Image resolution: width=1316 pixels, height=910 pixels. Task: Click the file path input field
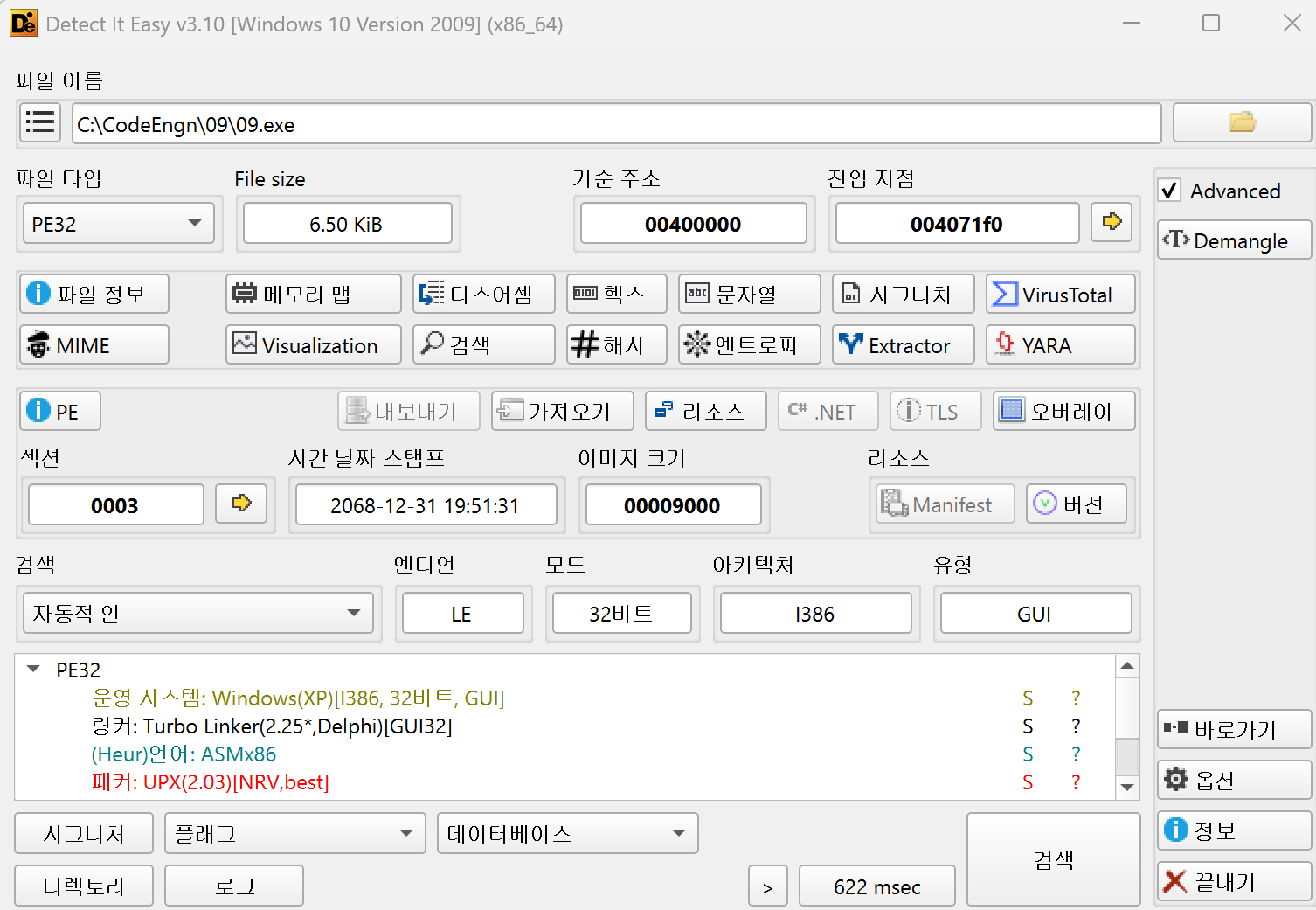[617, 123]
